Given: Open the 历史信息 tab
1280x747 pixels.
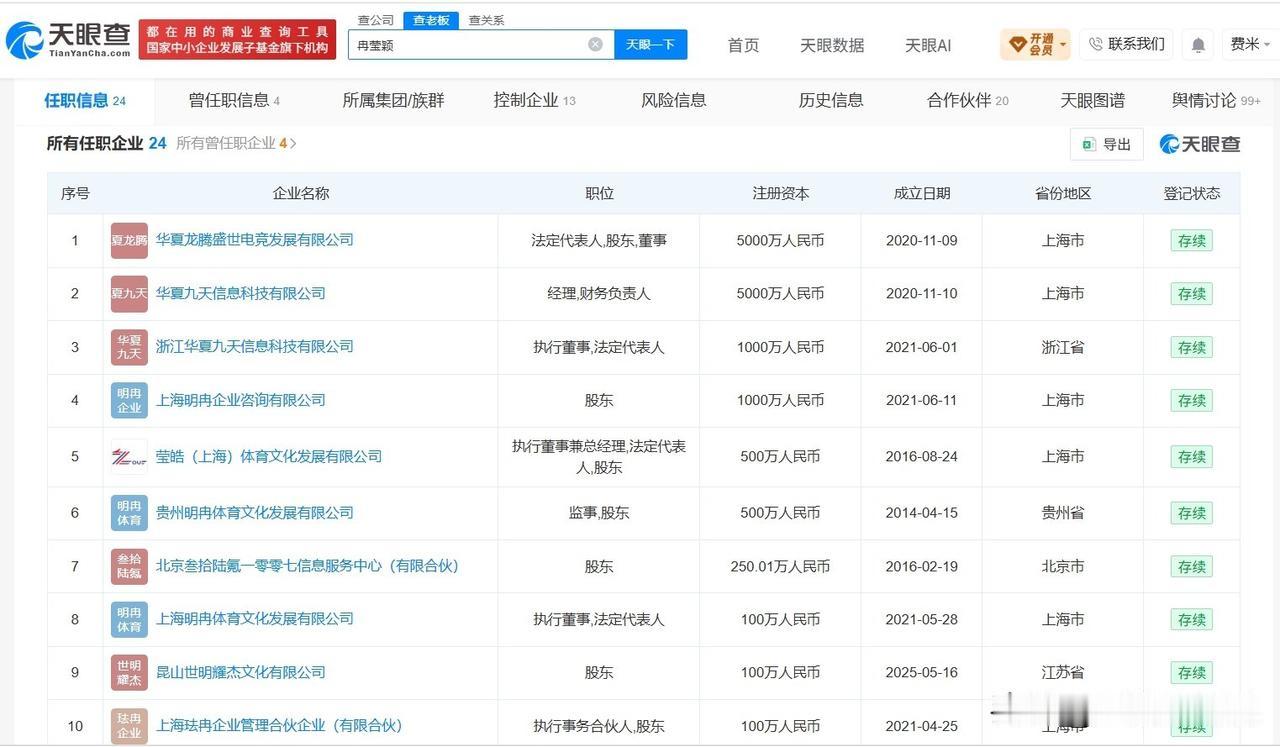Looking at the screenshot, I should point(831,100).
